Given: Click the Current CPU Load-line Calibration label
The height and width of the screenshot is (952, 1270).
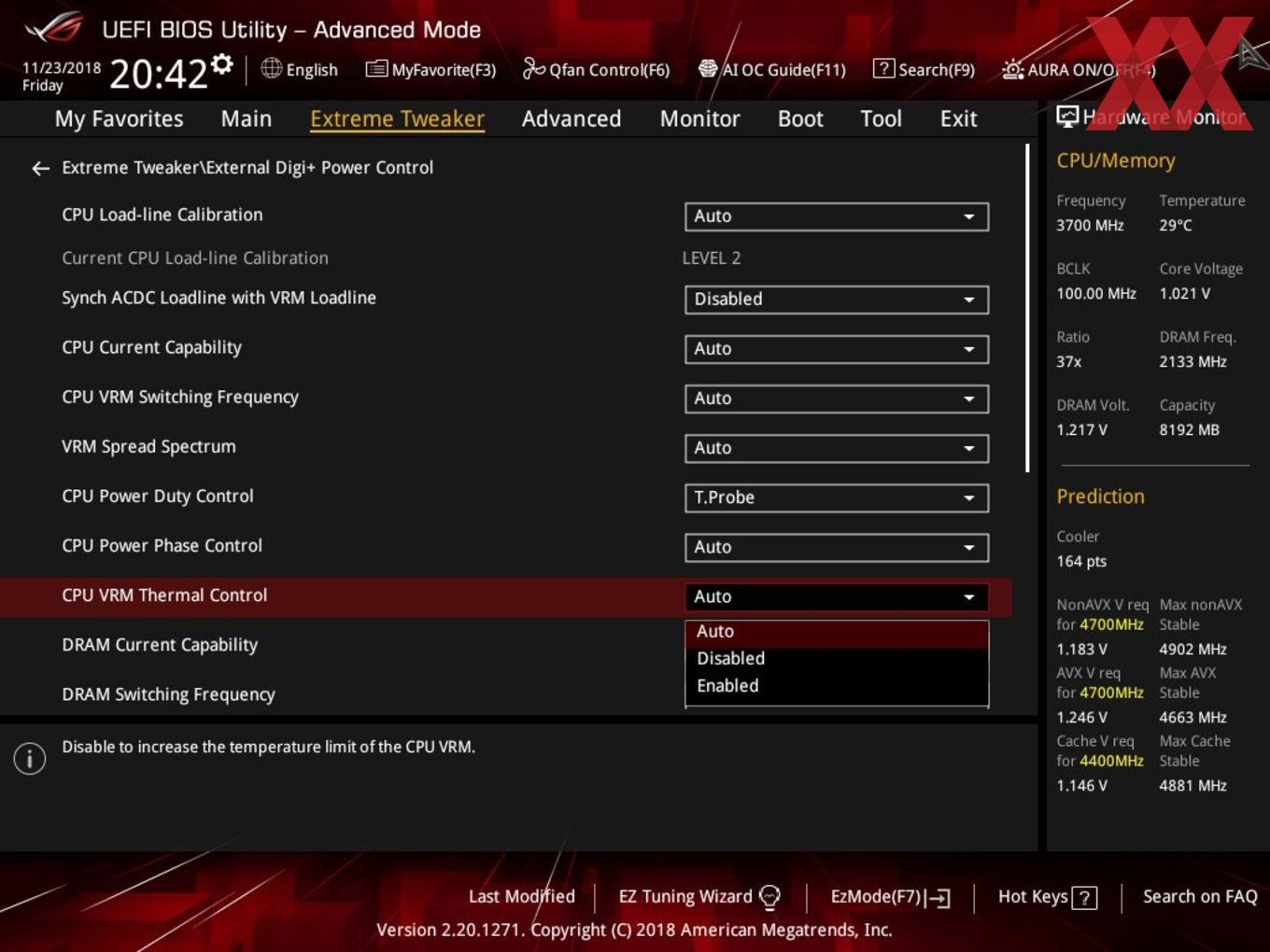Looking at the screenshot, I should tap(195, 259).
